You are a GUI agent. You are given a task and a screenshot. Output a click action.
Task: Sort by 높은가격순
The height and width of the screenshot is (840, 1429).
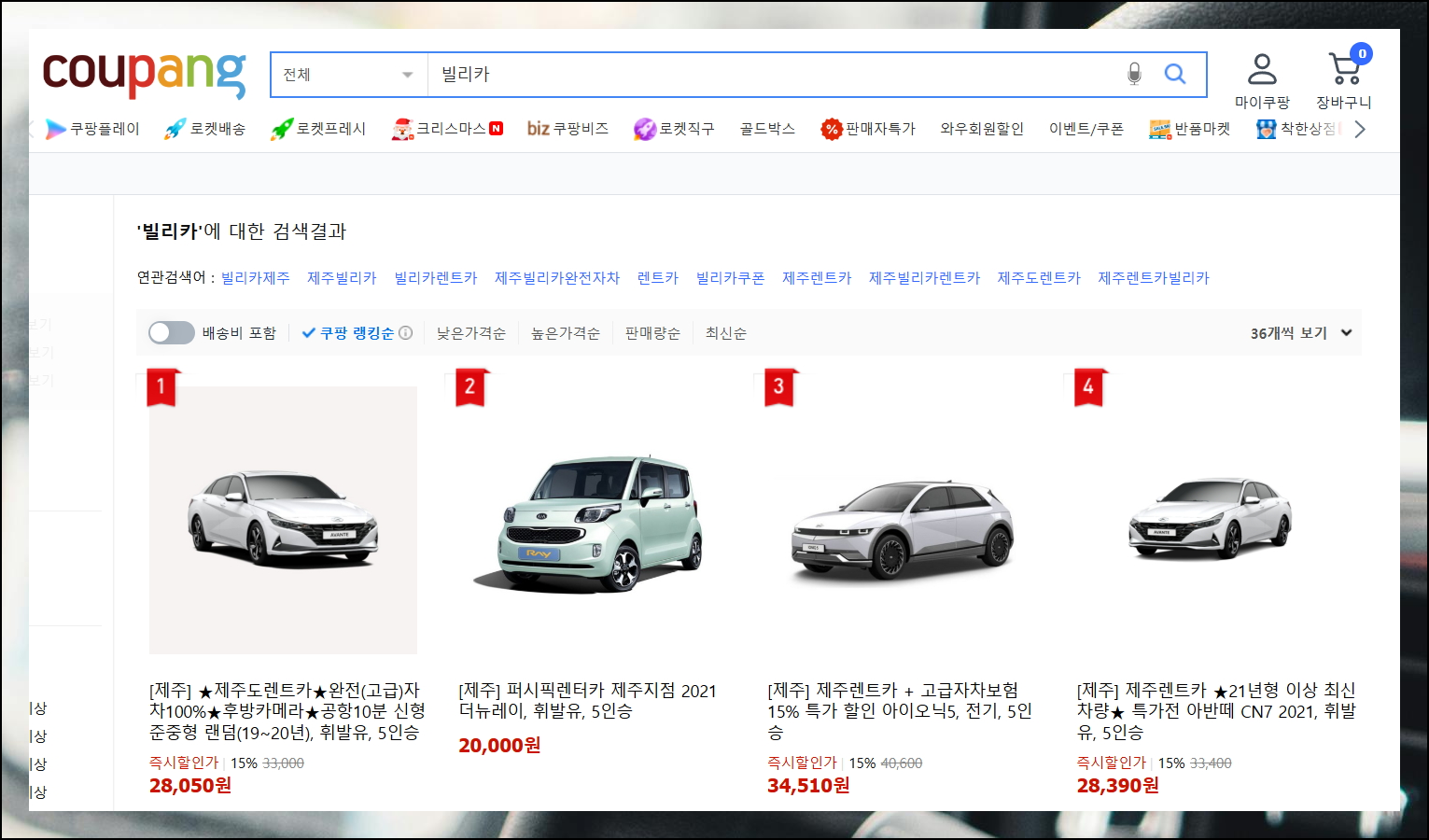(x=565, y=333)
